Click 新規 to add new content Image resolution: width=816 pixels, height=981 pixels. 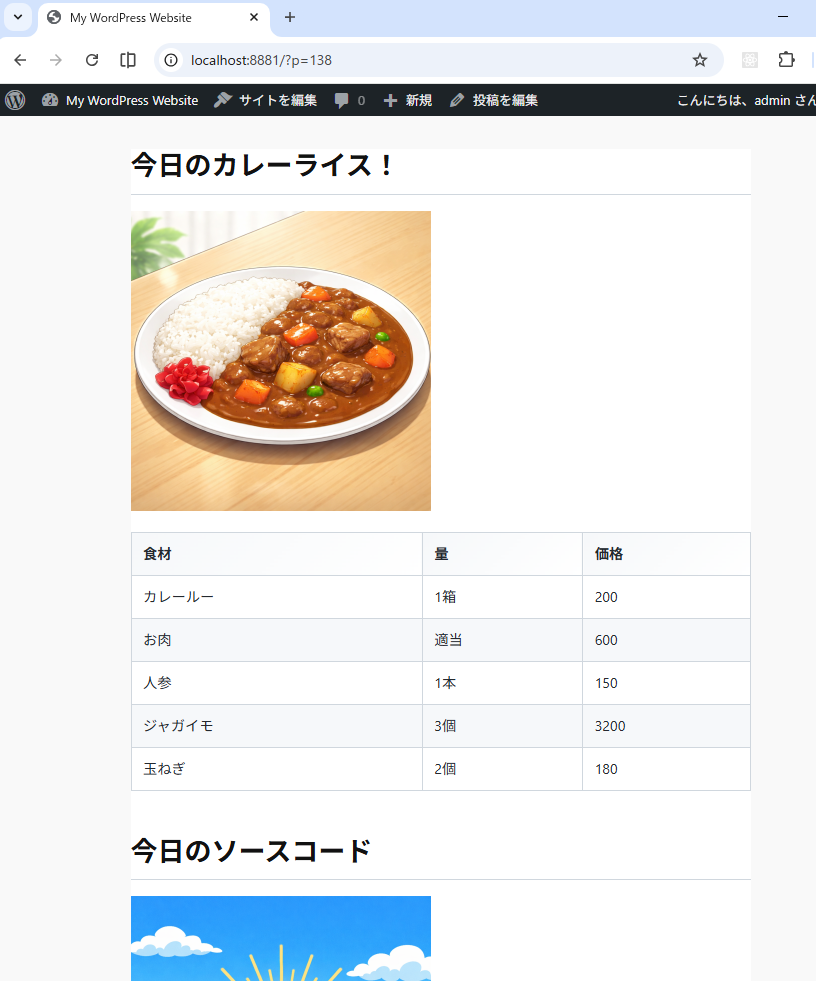point(407,100)
